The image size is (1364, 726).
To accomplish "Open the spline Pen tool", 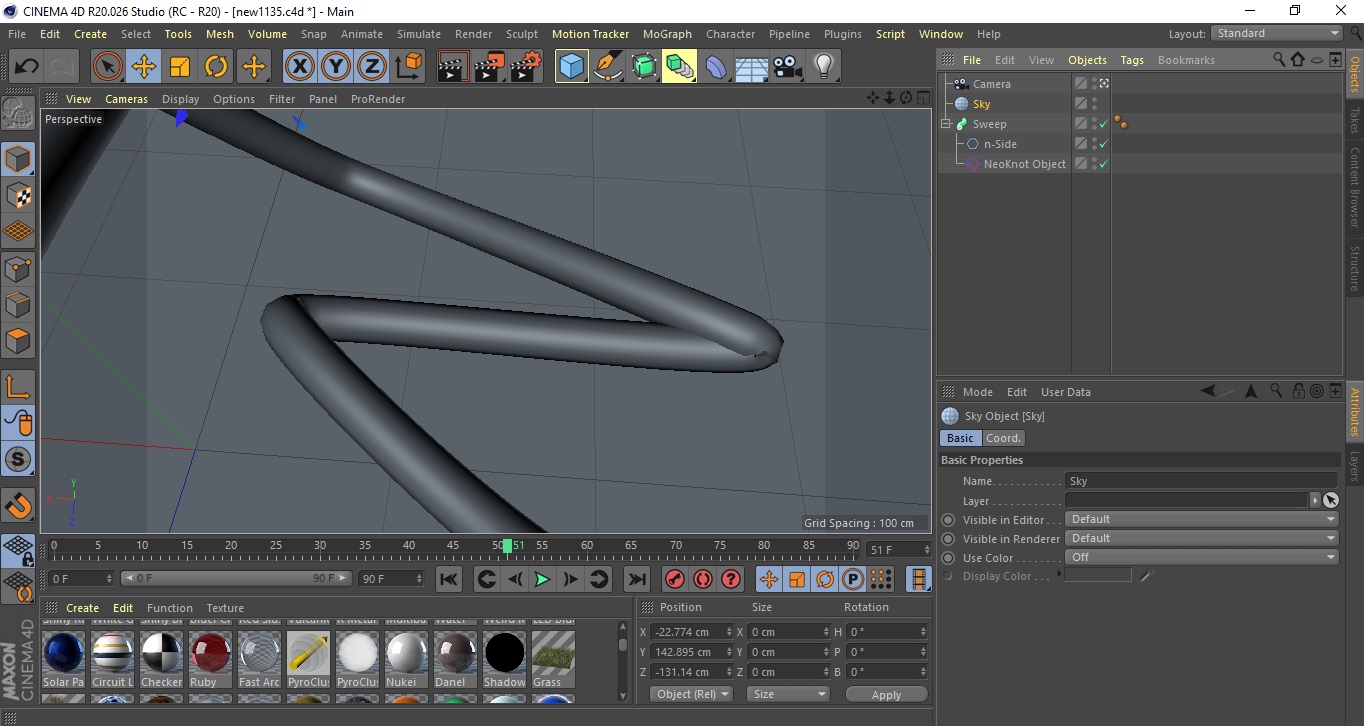I will (x=607, y=67).
